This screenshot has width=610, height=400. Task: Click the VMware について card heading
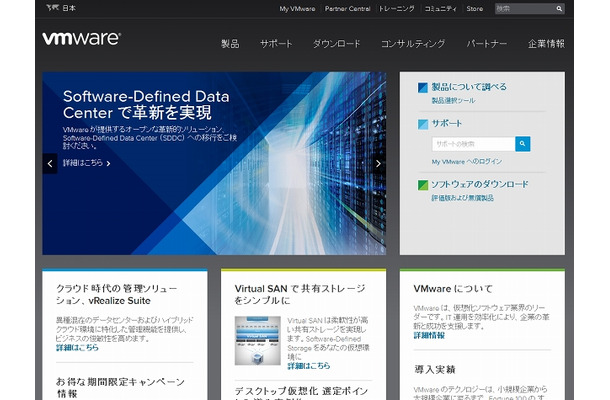point(453,289)
